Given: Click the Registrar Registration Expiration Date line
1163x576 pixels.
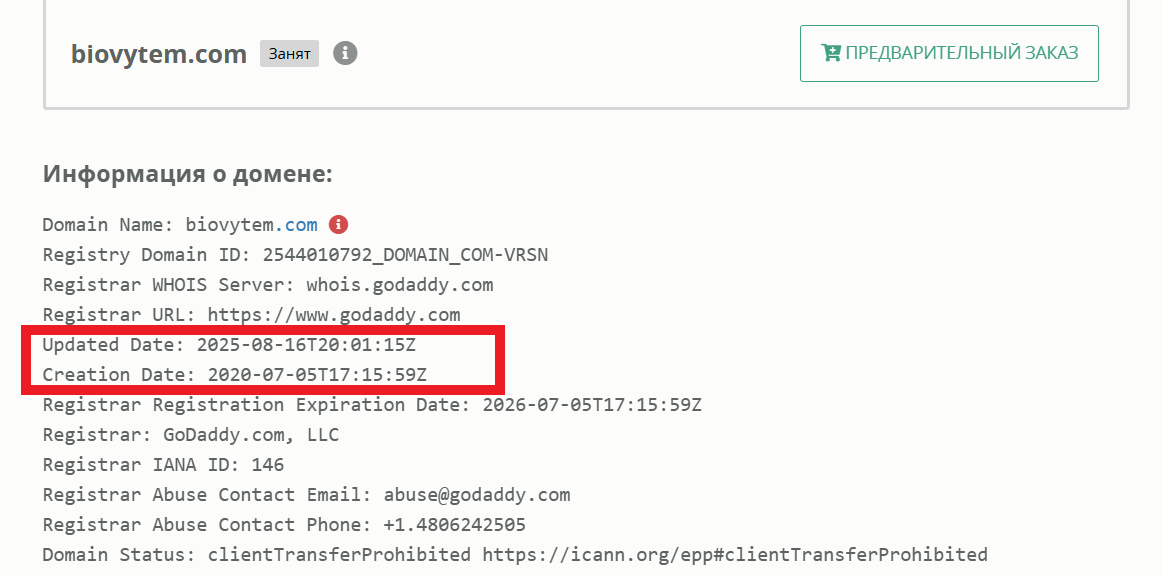Looking at the screenshot, I should tap(372, 405).
